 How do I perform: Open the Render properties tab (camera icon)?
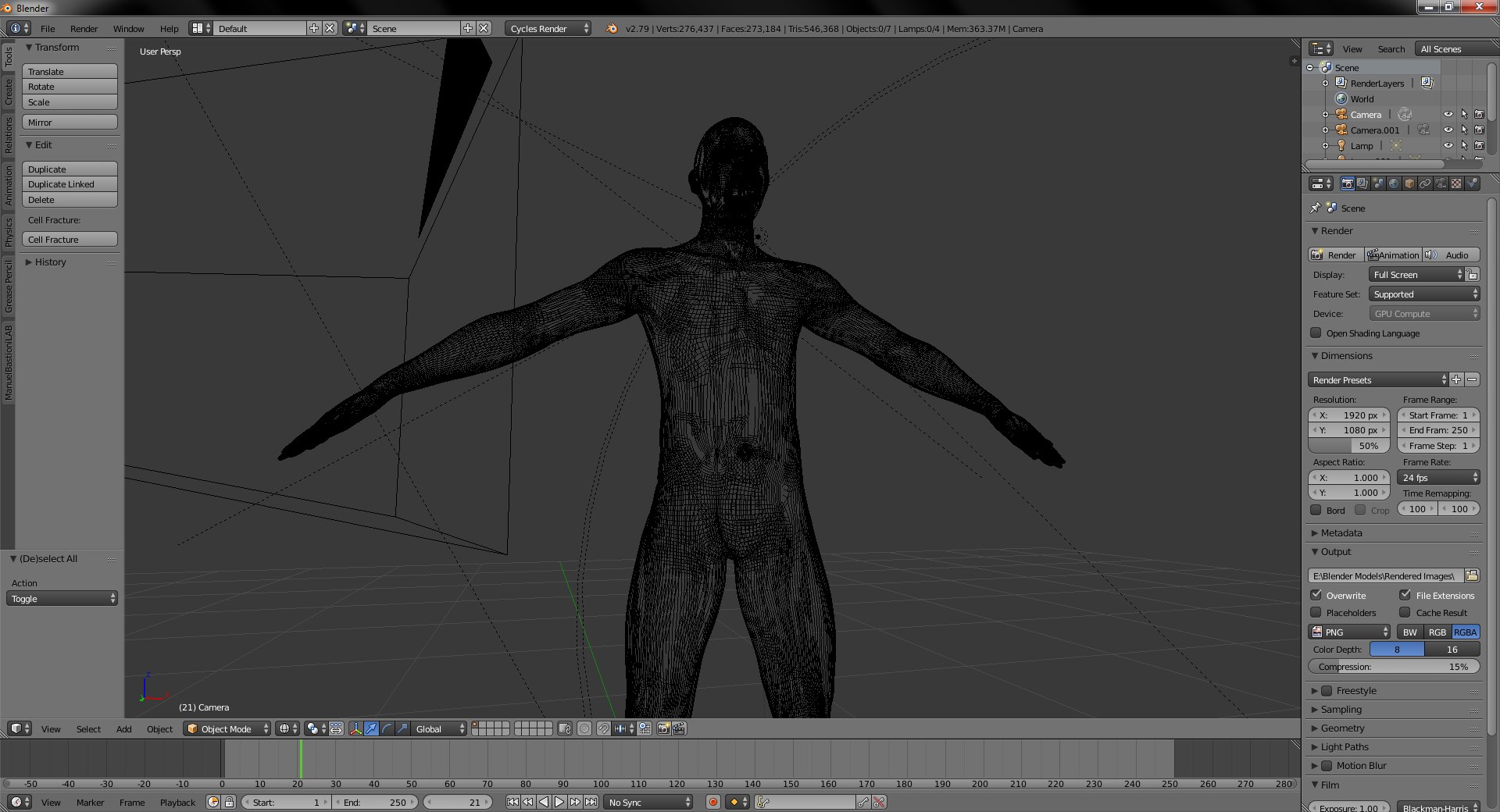[x=1347, y=183]
